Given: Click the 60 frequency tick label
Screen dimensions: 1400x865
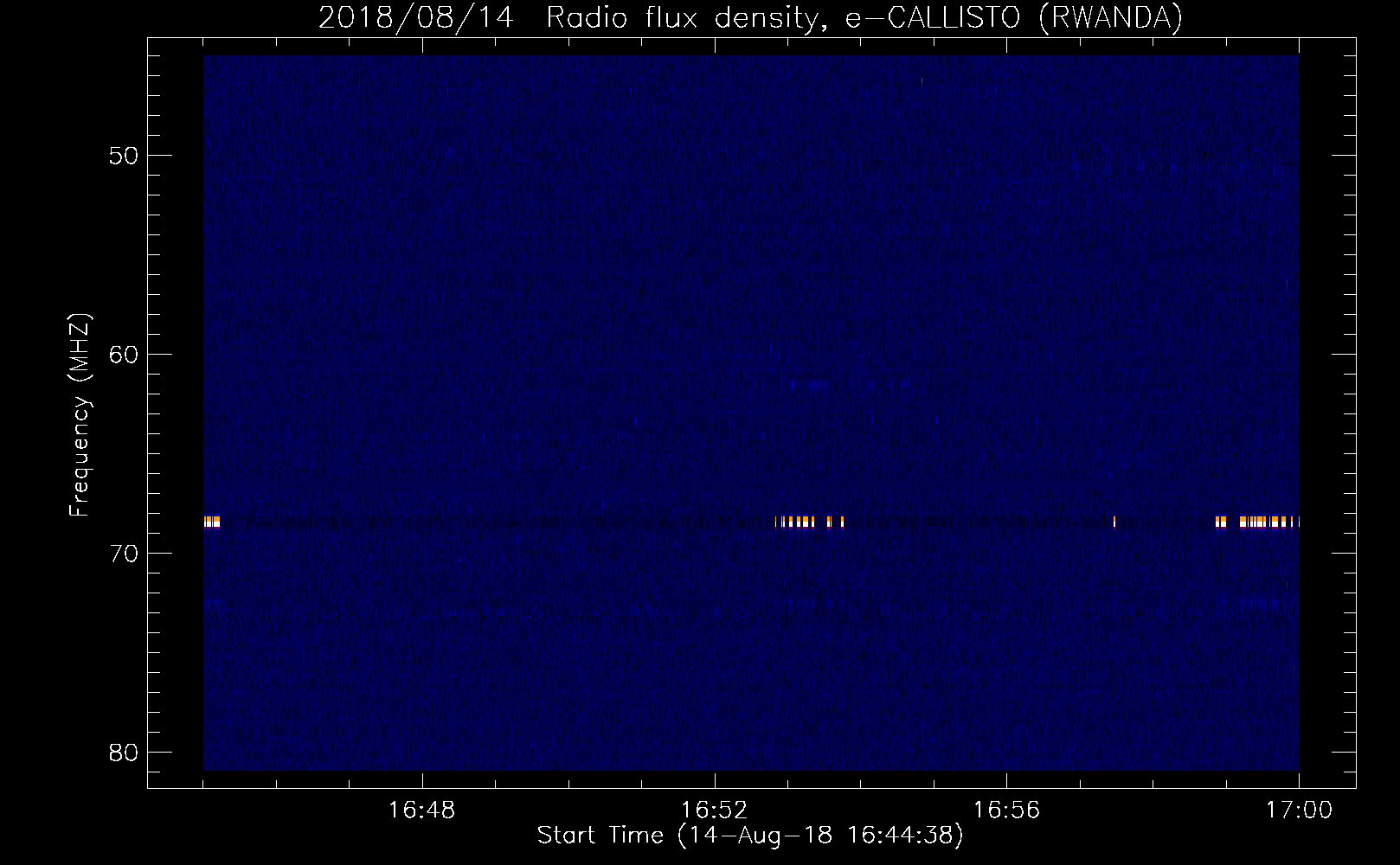Looking at the screenshot, I should 124,355.
